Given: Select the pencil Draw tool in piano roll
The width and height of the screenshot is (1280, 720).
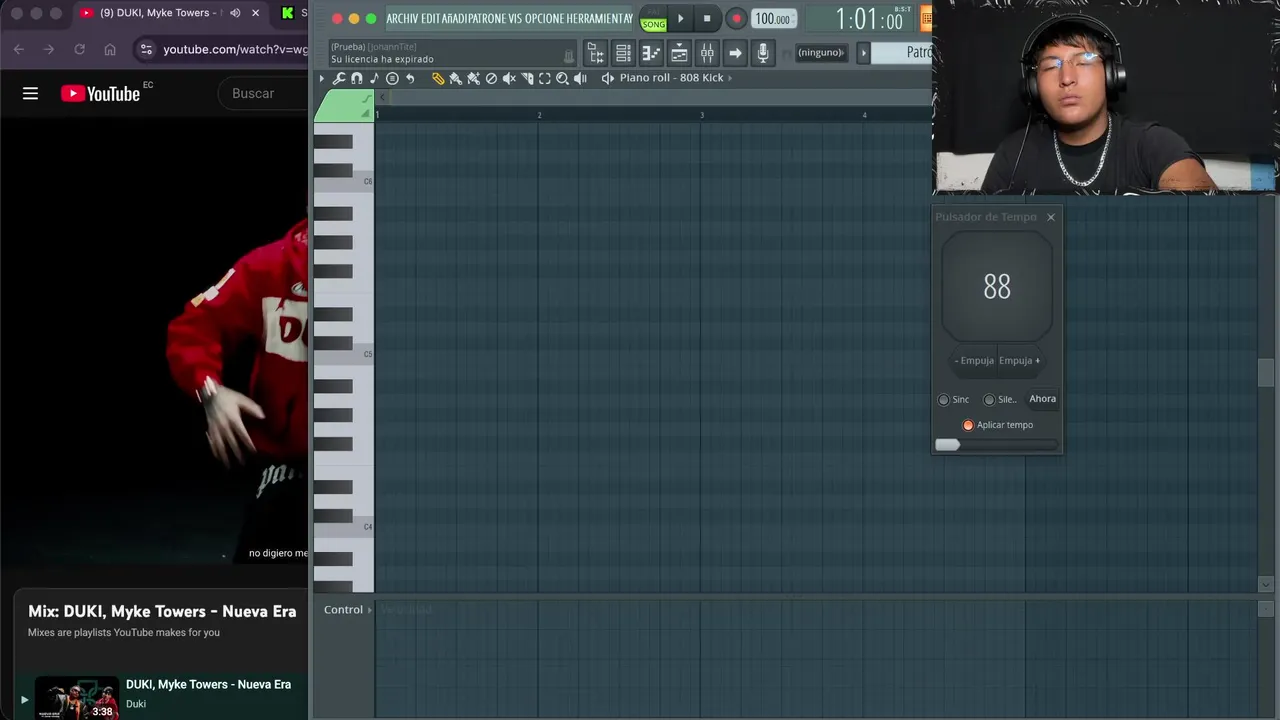Looking at the screenshot, I should [x=438, y=78].
